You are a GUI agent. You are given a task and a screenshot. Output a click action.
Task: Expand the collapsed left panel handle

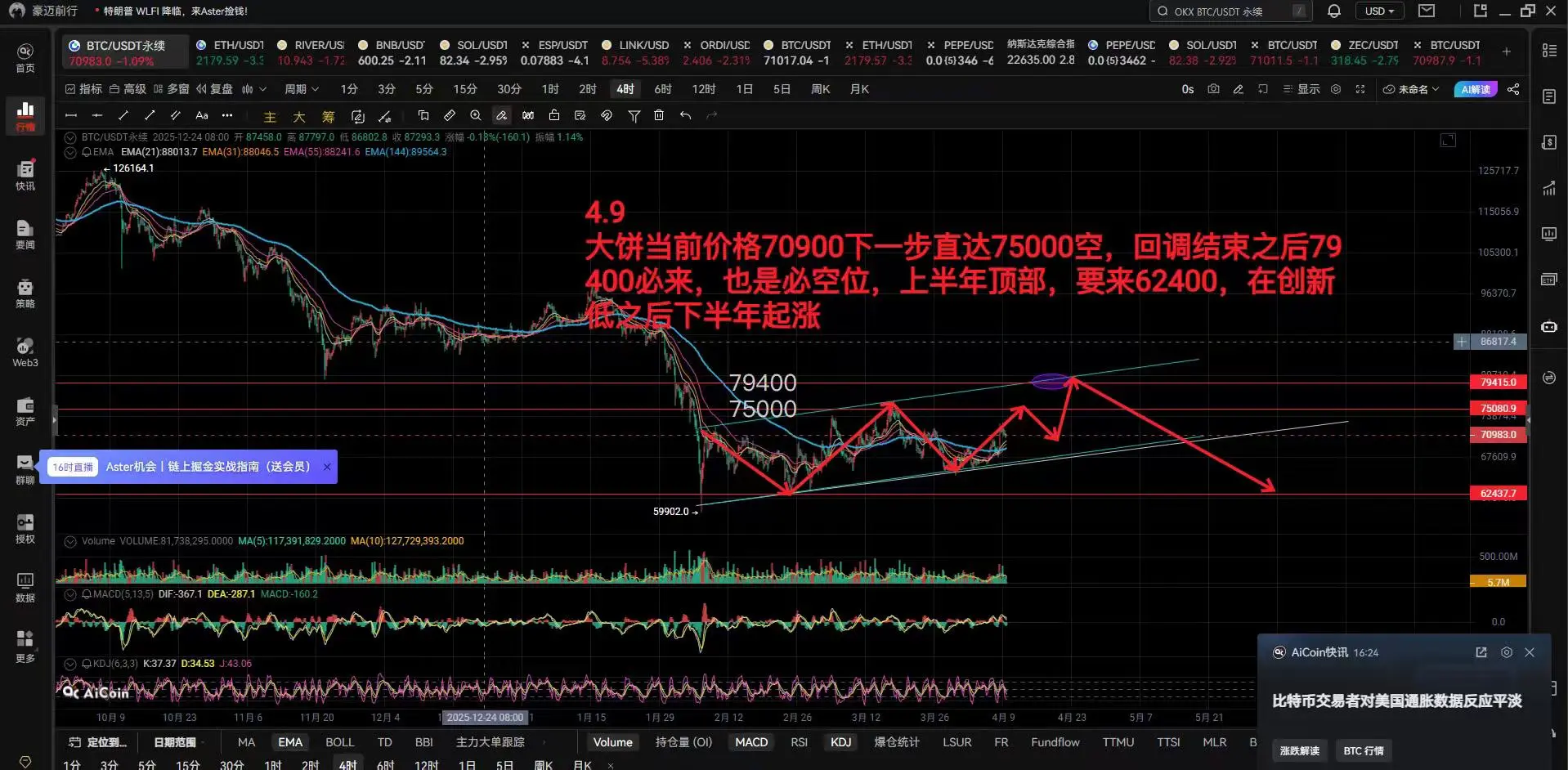click(54, 420)
